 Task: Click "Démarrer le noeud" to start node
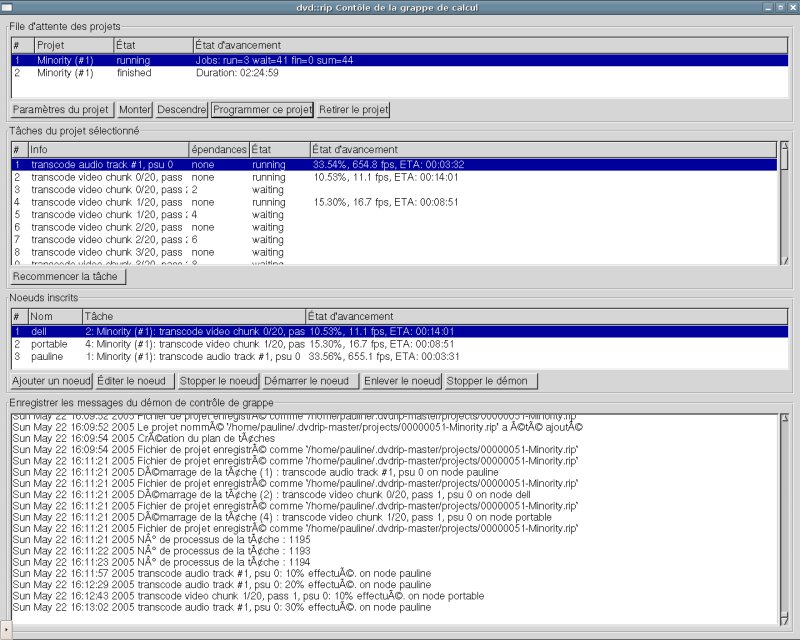tap(312, 381)
